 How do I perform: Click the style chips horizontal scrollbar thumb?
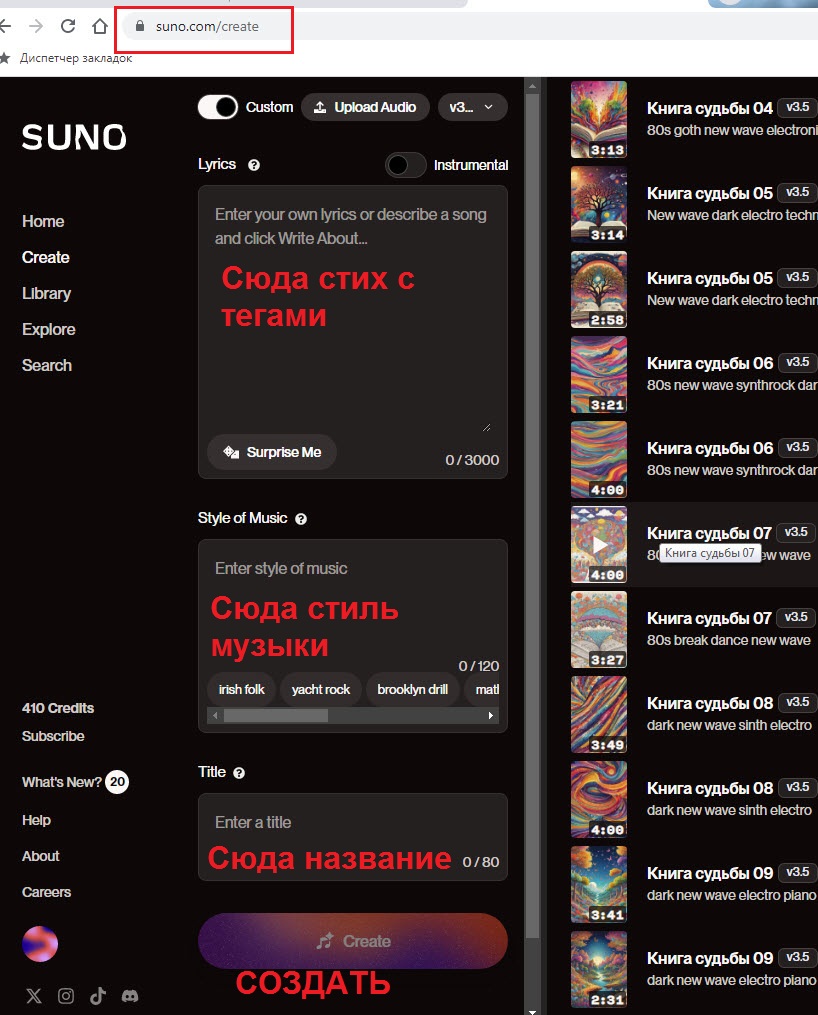click(276, 716)
